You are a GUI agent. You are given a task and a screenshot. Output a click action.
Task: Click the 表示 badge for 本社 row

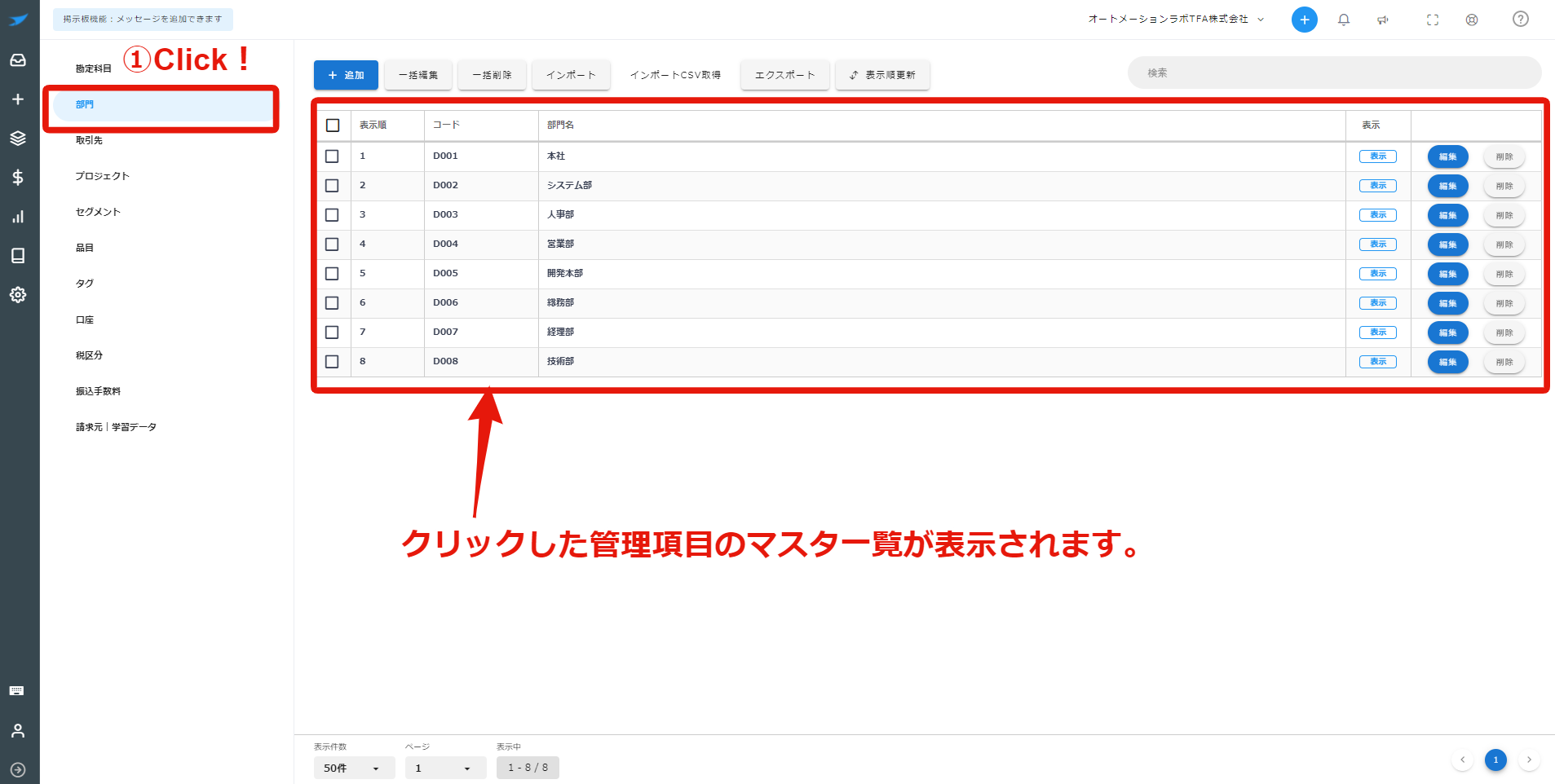coord(1378,156)
